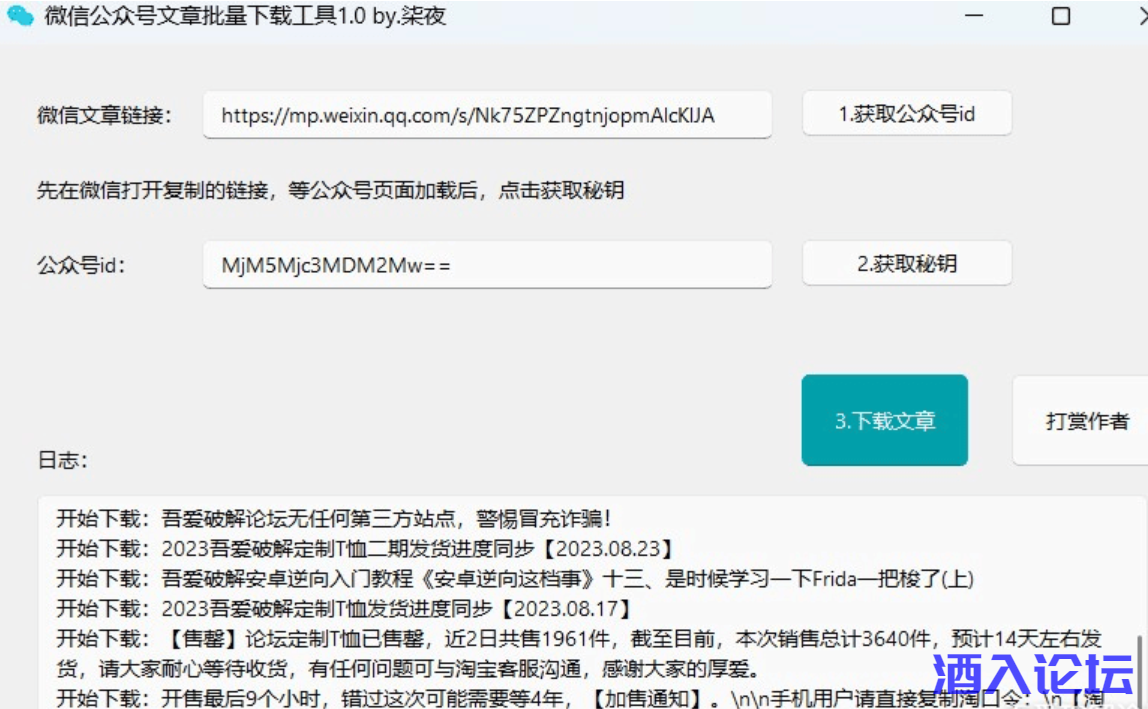
Task: Click log line about 安卓逆向这档事 Frida
Action: pos(515,579)
